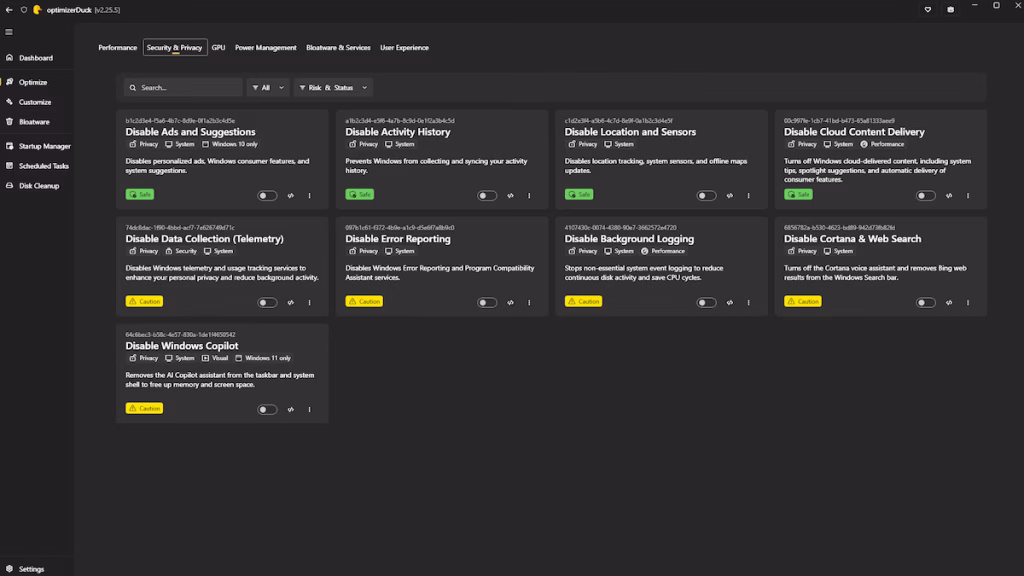This screenshot has height=576, width=1024.
Task: Toggle Disable Cloud Content Delivery switch
Action: tap(925, 195)
